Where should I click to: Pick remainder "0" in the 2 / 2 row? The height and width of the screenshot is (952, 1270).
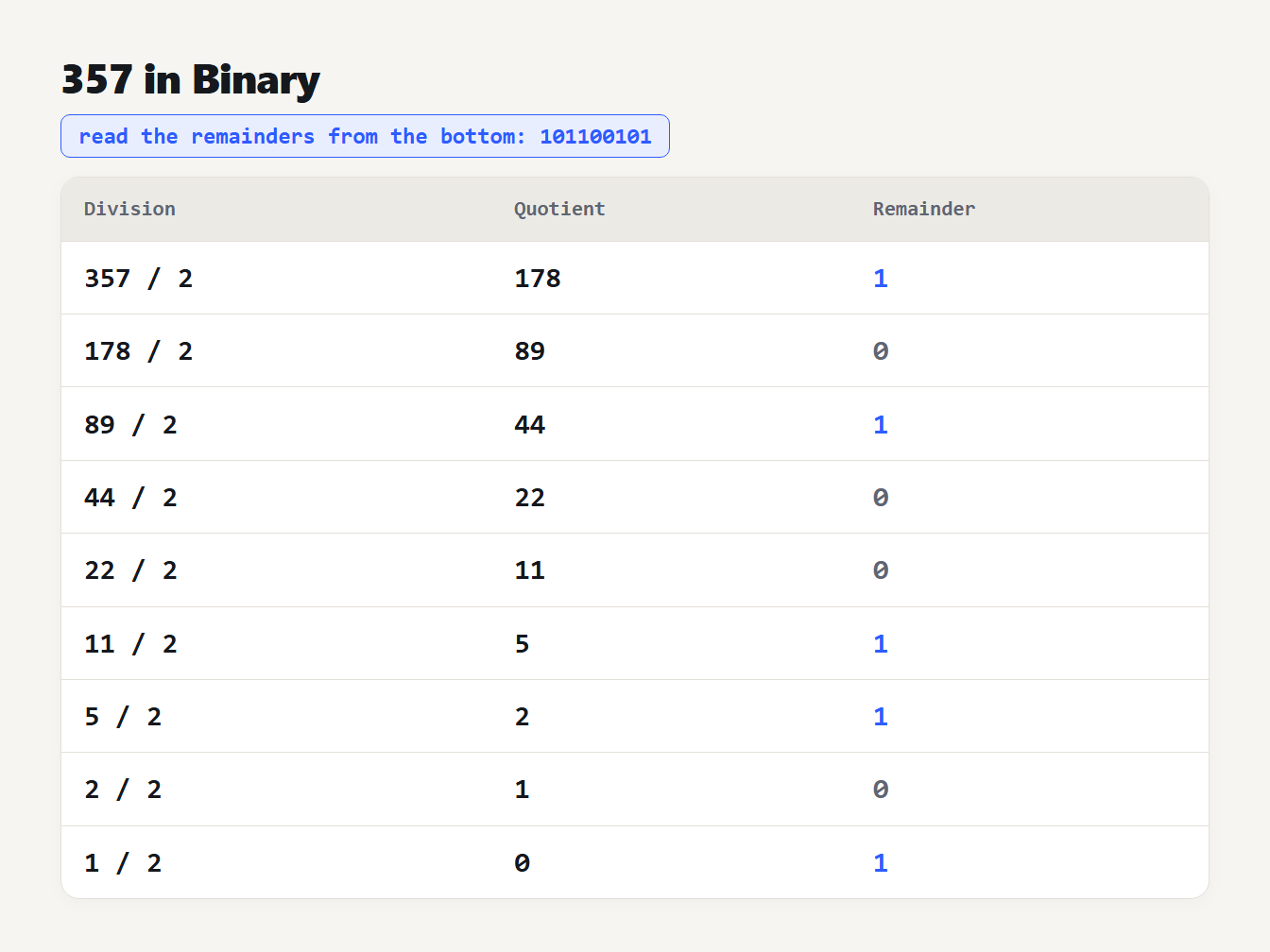point(881,790)
